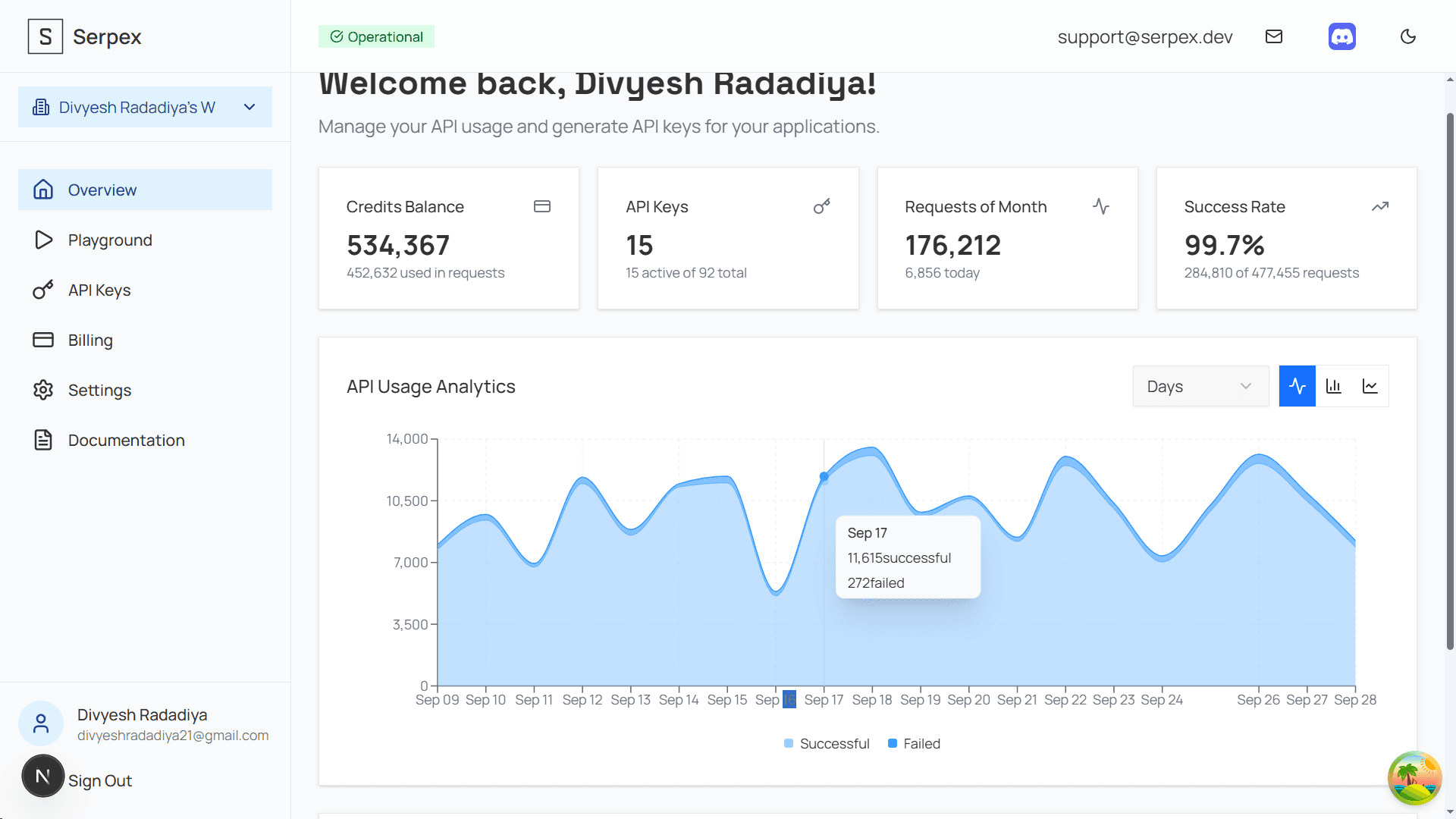The image size is (1456, 819).
Task: Open the Overview page
Action: pyautogui.click(x=102, y=190)
